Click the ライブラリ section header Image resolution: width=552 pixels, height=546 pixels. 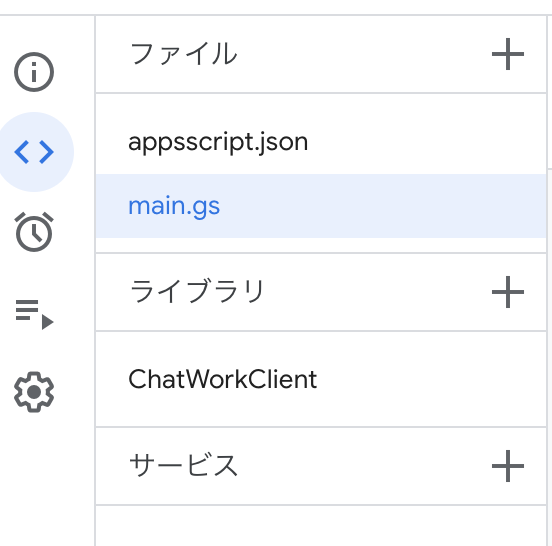point(196,291)
